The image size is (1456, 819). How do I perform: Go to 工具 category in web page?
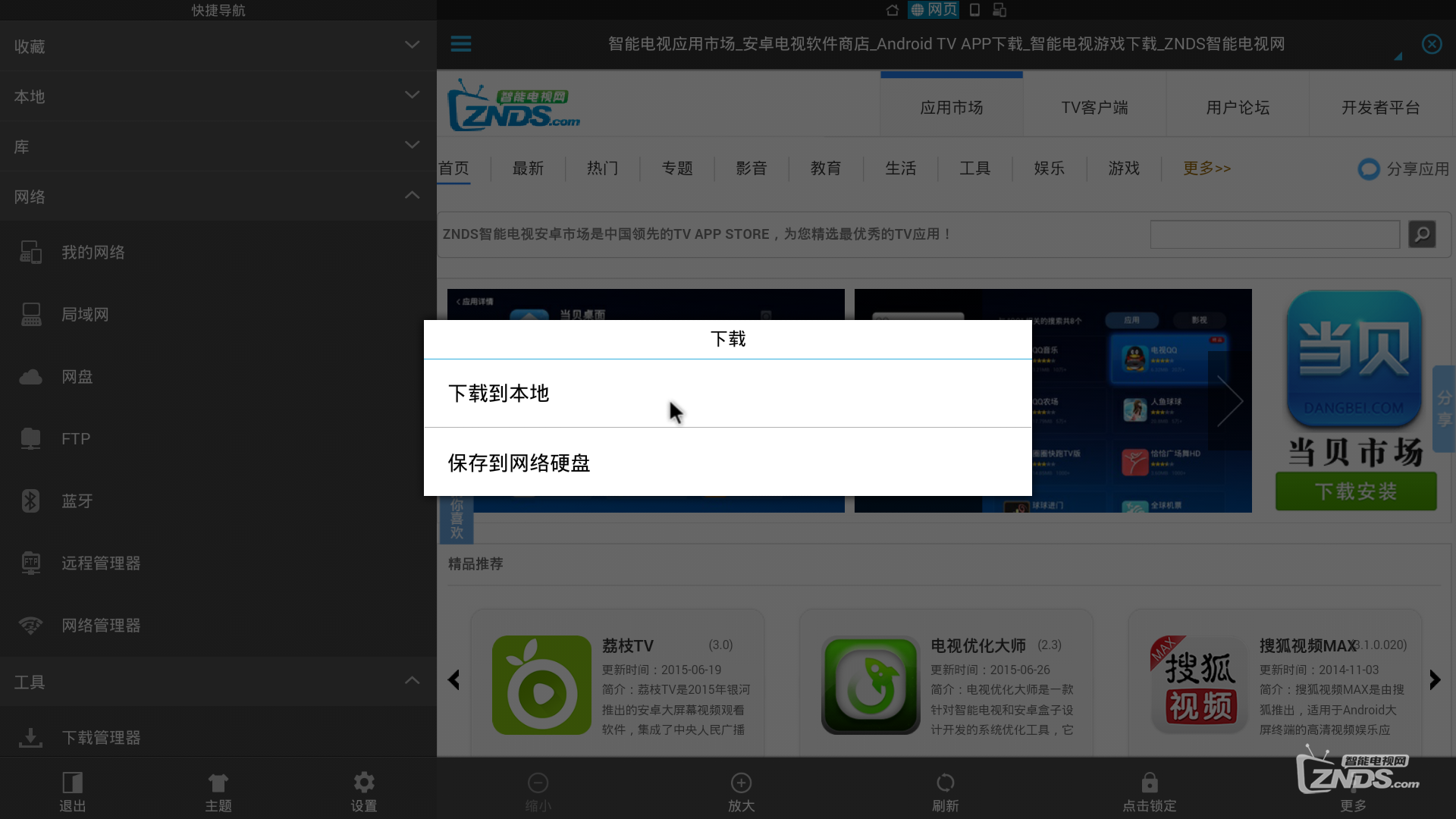coord(975,168)
